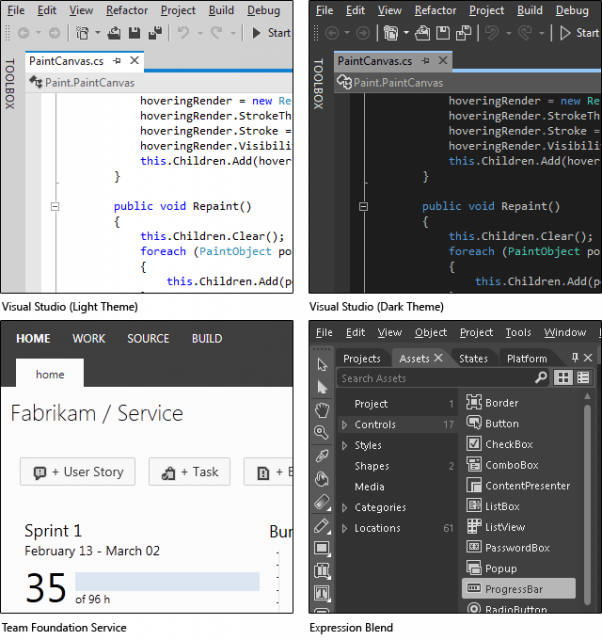602x640 pixels.
Task: Click Save All icon in light theme toolbar
Action: tap(155, 33)
